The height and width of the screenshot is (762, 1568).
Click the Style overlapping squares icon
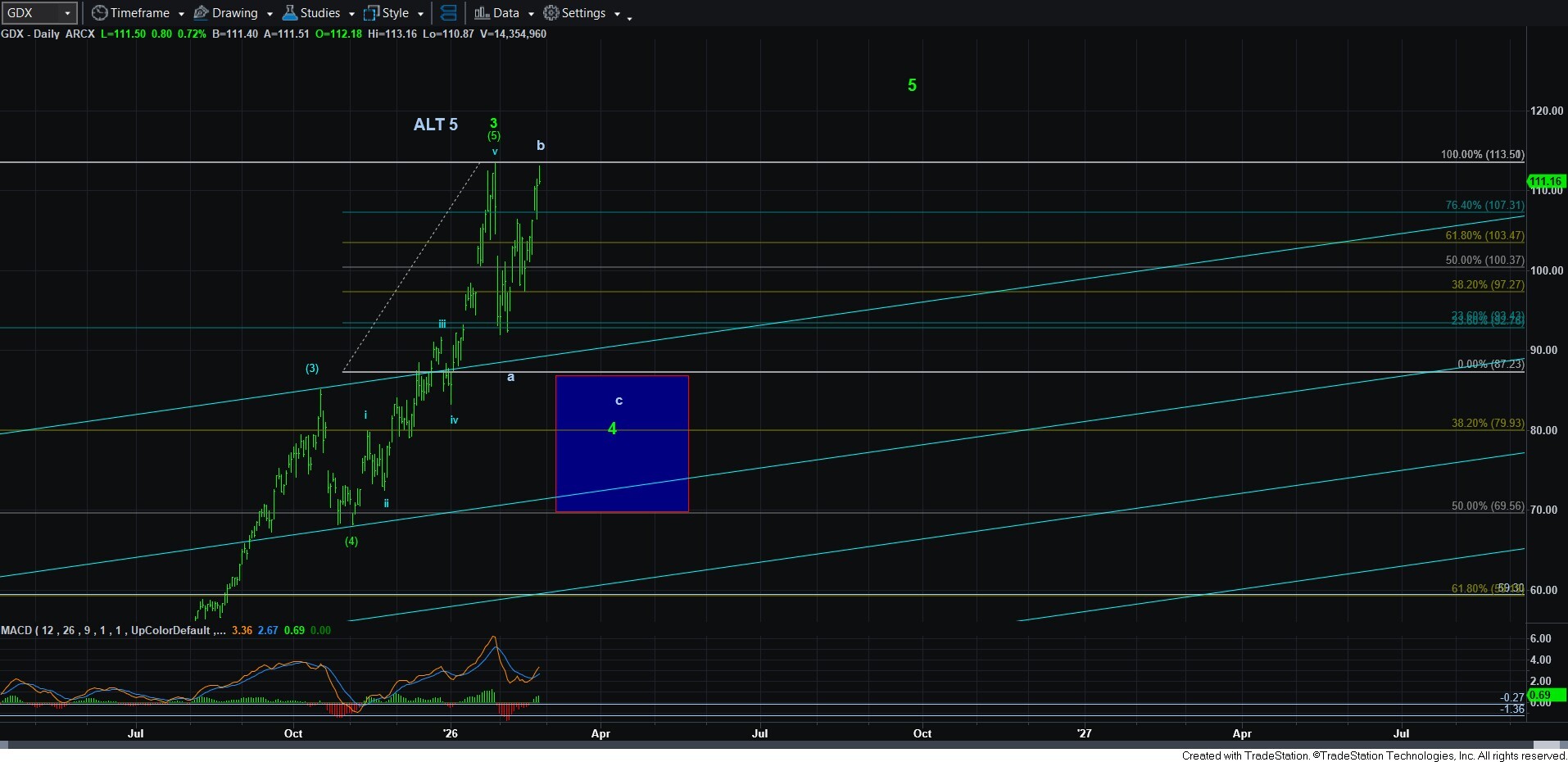click(x=371, y=13)
